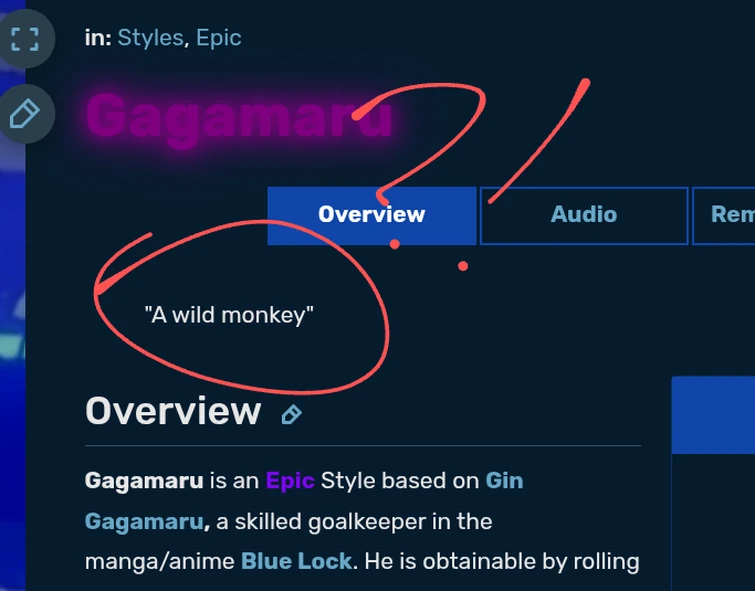Click the edit page pencil icon in sidebar
This screenshot has width=755, height=591.
click(x=25, y=114)
